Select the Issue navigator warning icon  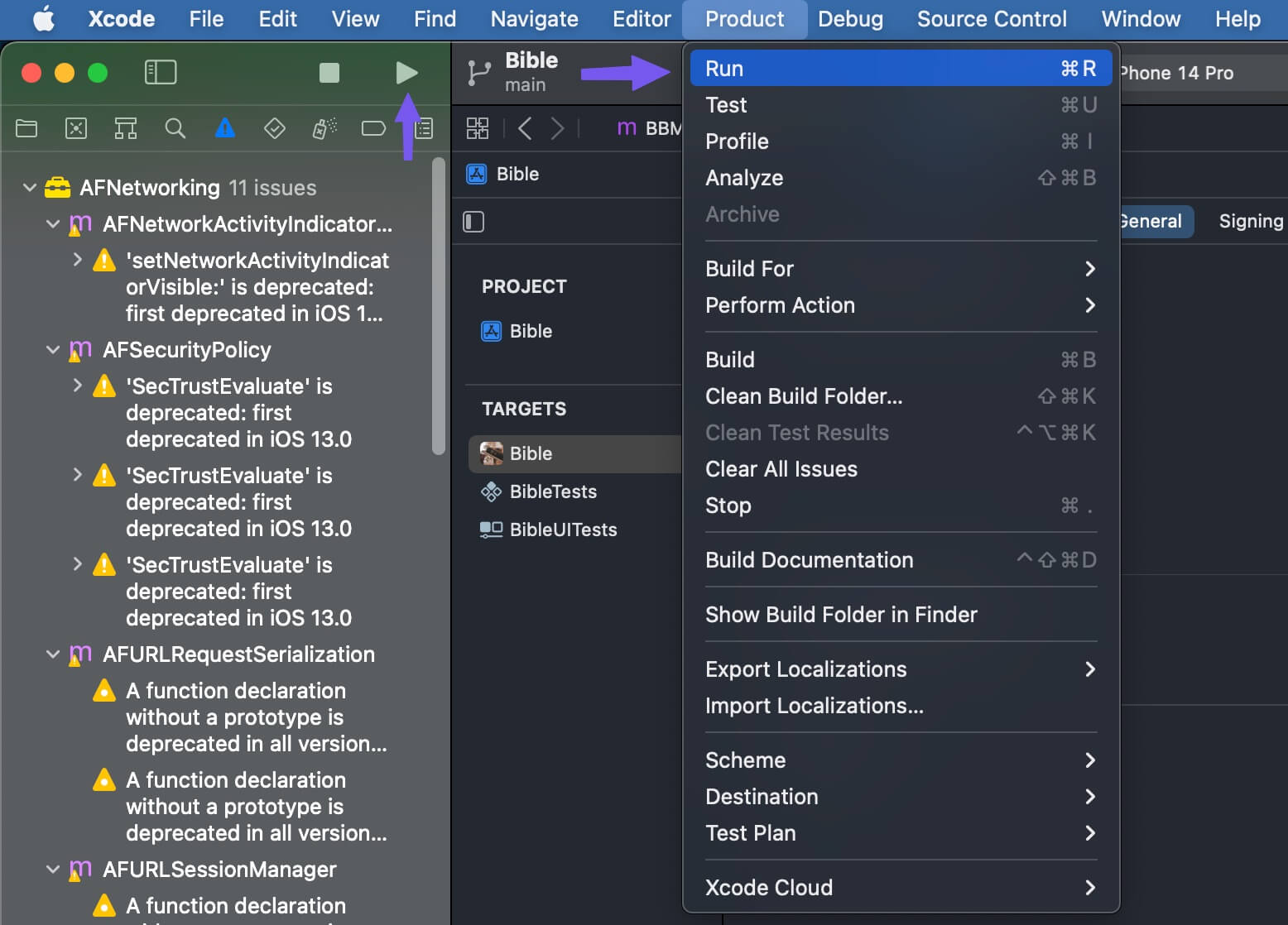[x=225, y=128]
